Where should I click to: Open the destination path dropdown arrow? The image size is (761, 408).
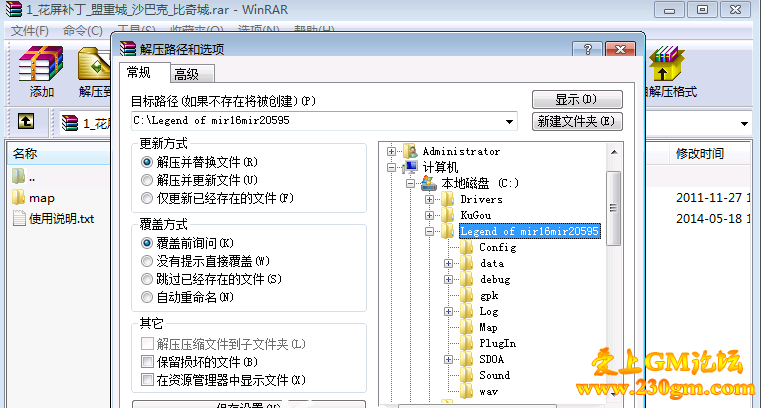click(509, 121)
